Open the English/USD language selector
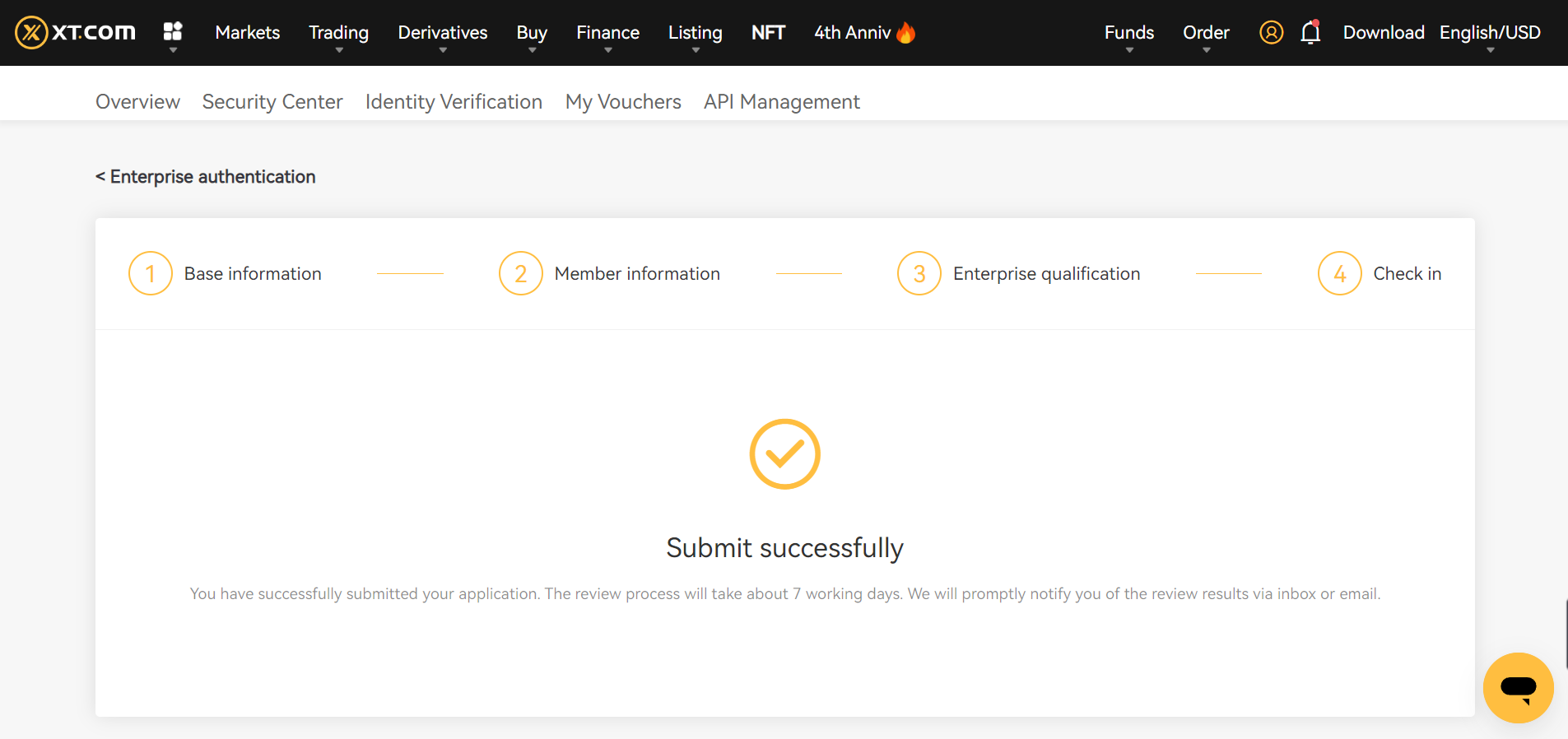1568x739 pixels. tap(1489, 33)
